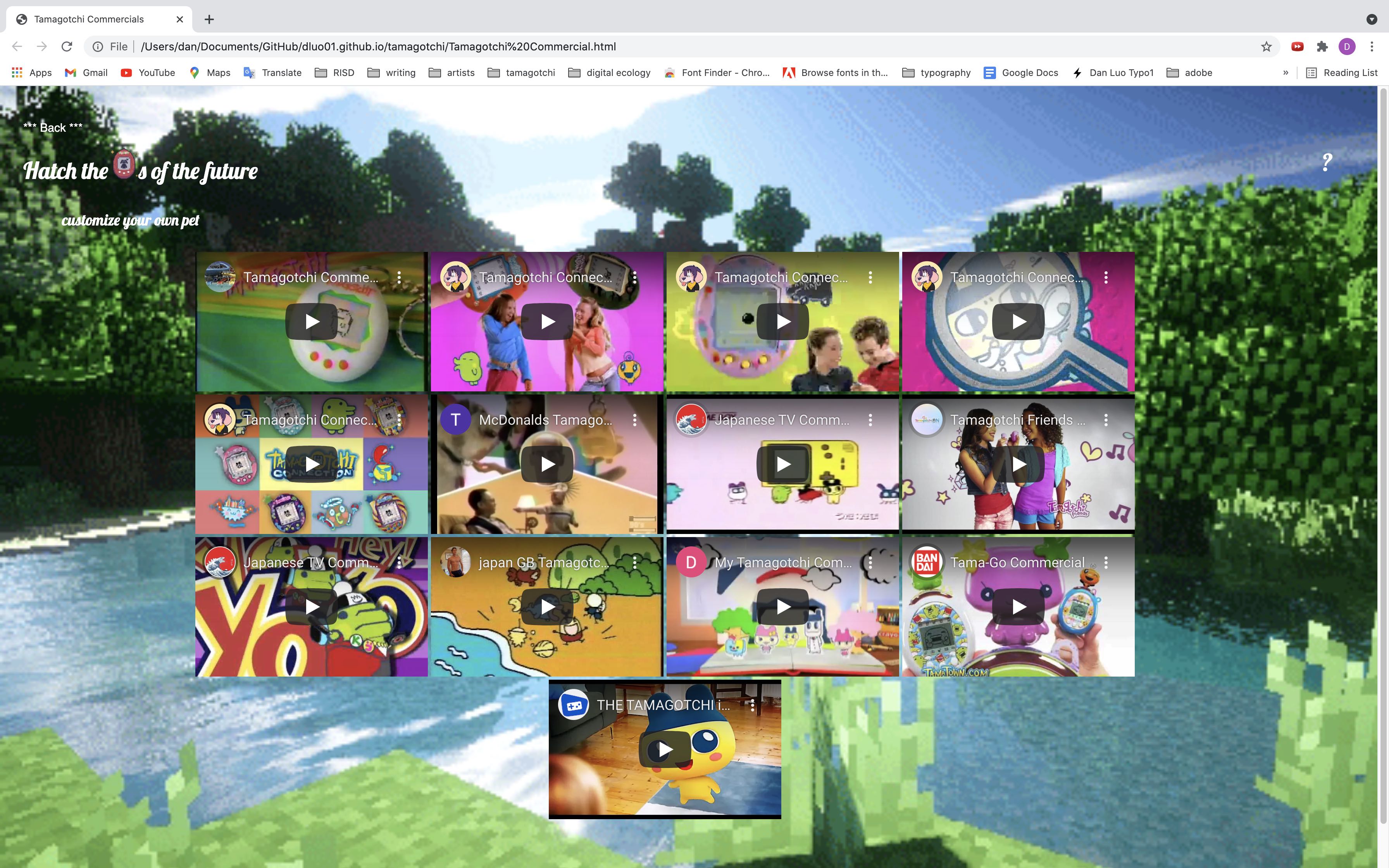Show hidden bookmarks with the chevron
Screen dimensions: 1389x868
(1286, 73)
